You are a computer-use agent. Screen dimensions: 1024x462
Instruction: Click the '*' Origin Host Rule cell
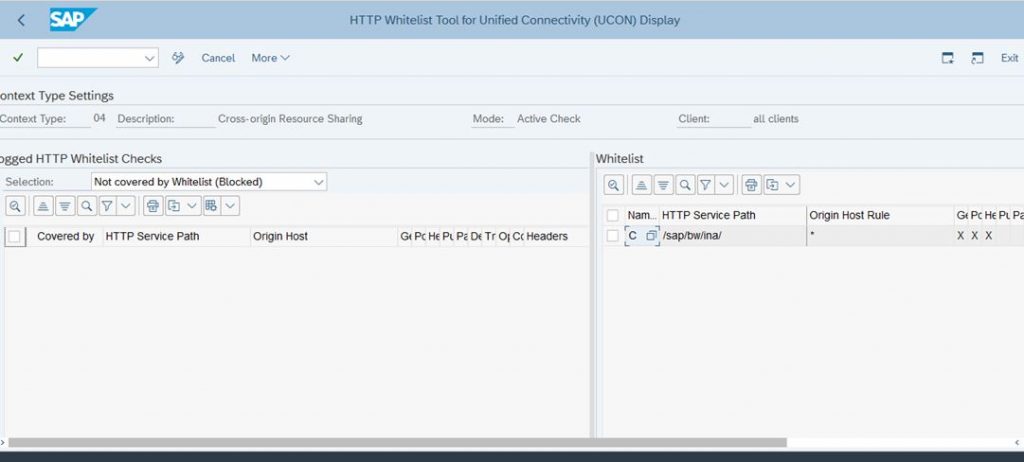pos(881,236)
